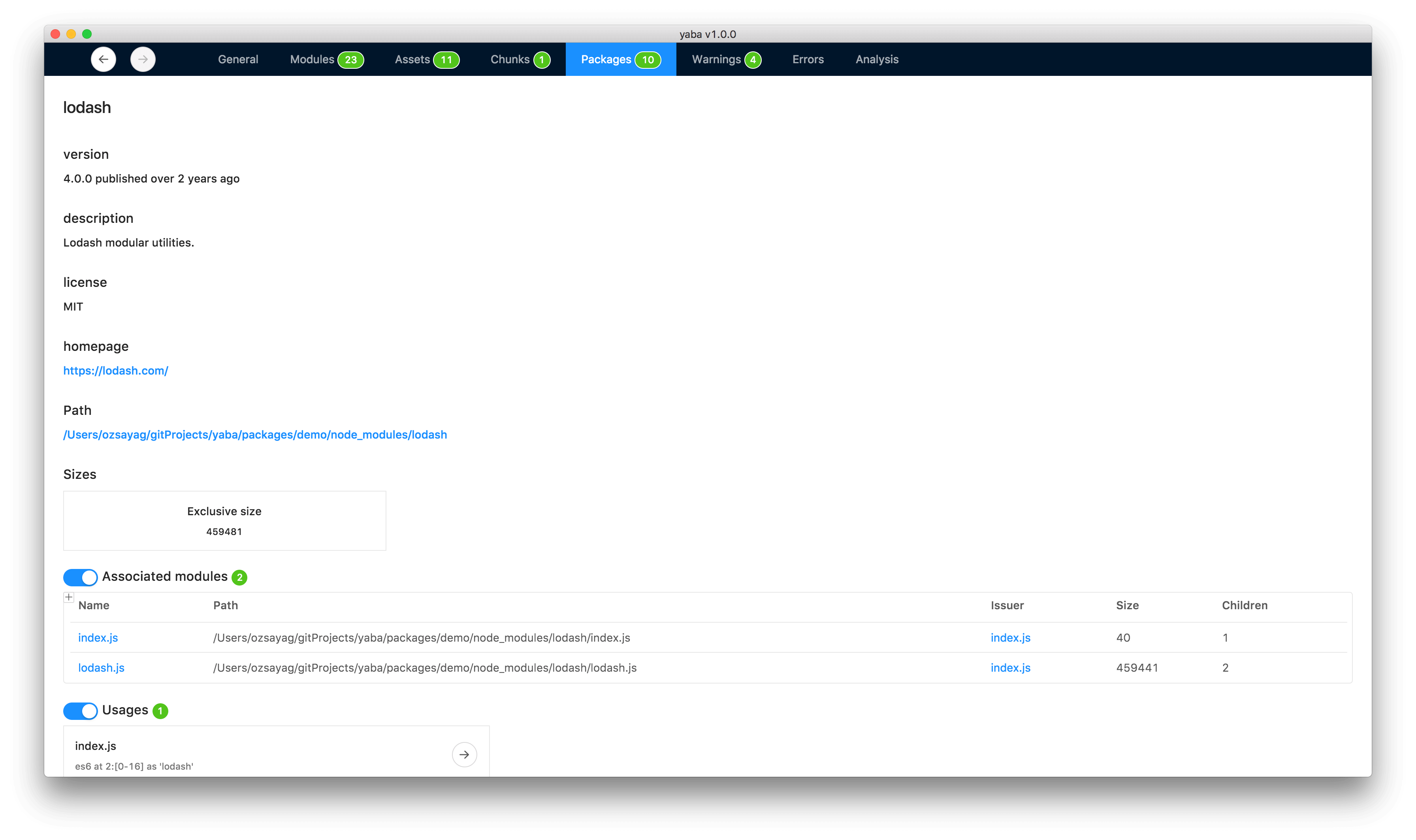Open the Warnings tab
The width and height of the screenshot is (1416, 840).
point(726,59)
